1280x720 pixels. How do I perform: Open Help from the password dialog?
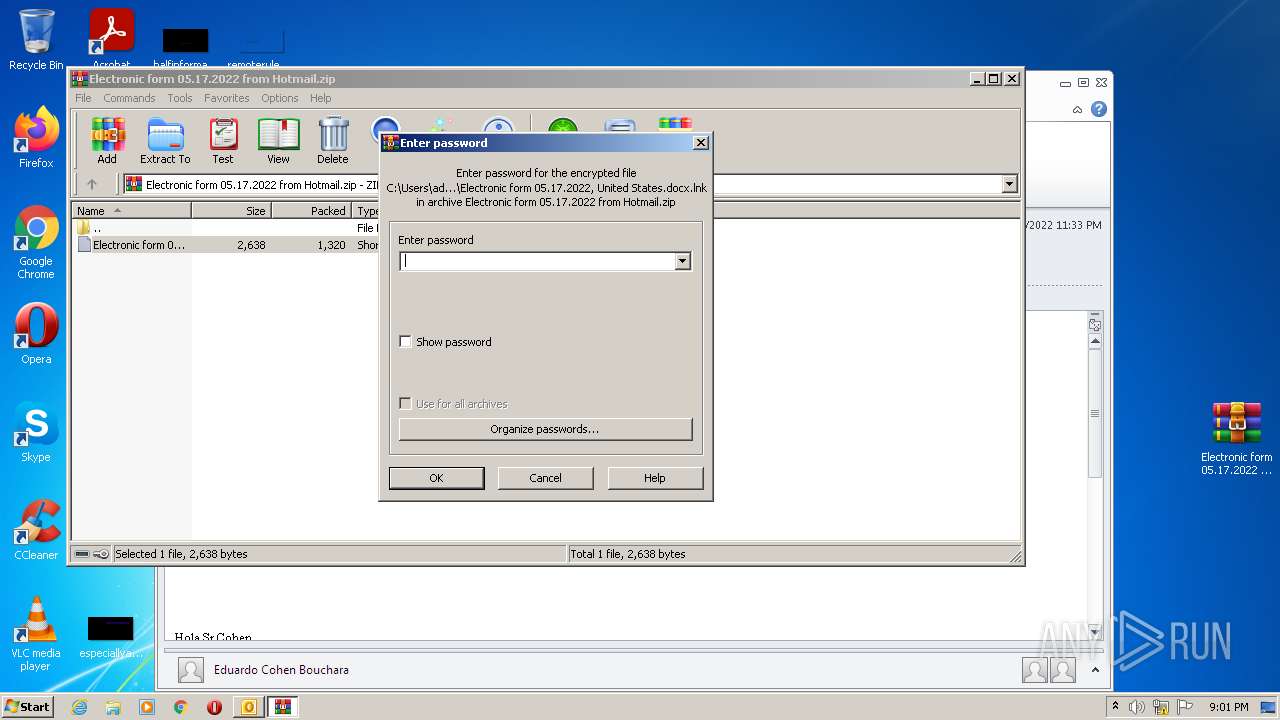(x=655, y=478)
